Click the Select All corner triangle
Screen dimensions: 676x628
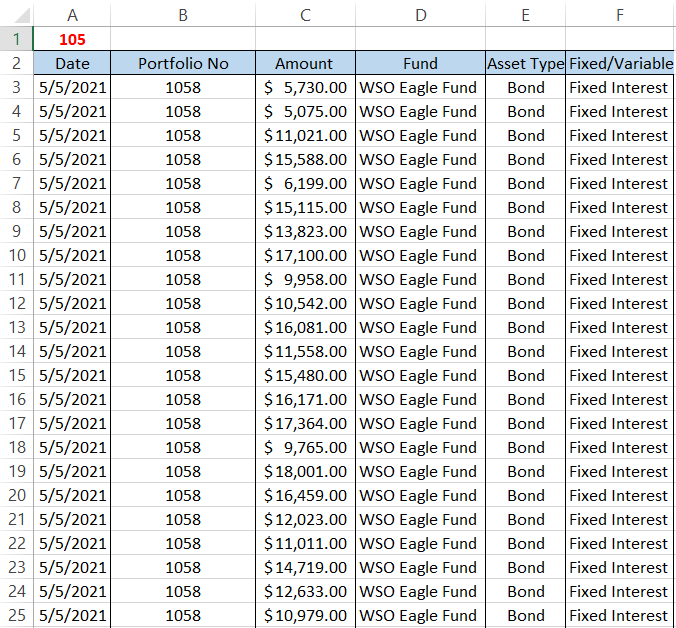(17, 15)
